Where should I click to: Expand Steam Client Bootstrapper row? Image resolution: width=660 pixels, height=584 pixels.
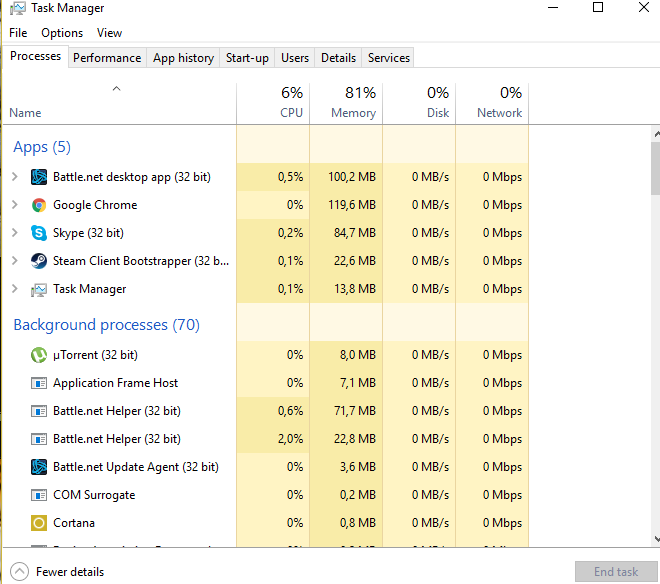click(x=15, y=261)
